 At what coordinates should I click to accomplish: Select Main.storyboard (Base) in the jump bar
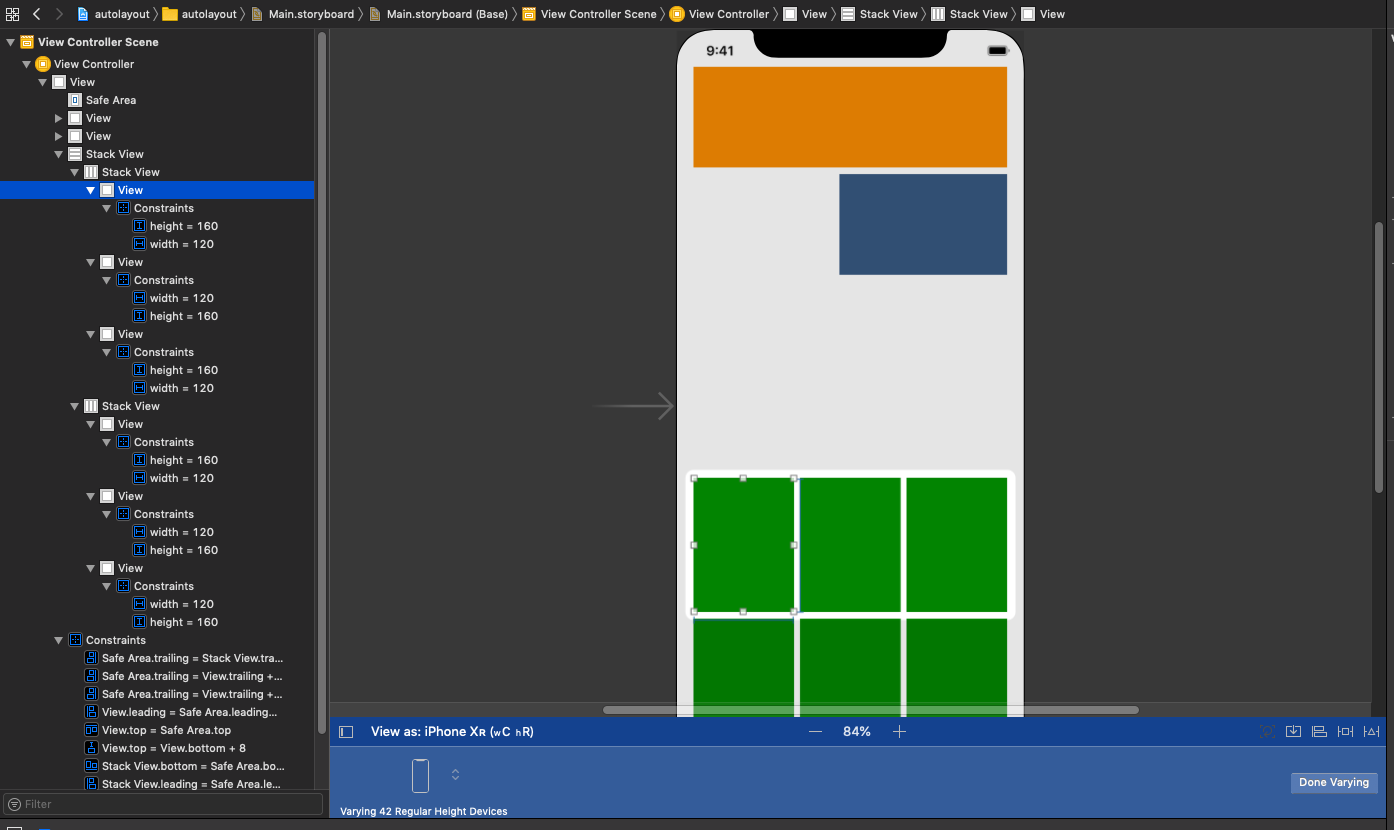(438, 14)
